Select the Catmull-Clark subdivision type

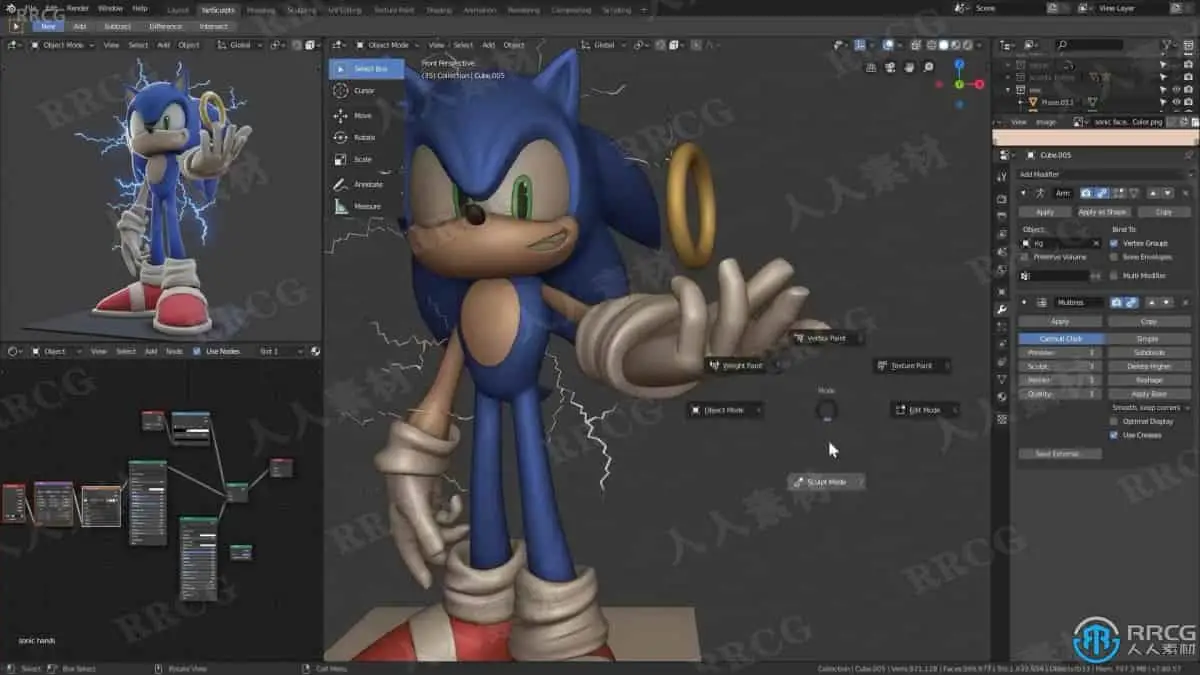pos(1061,339)
